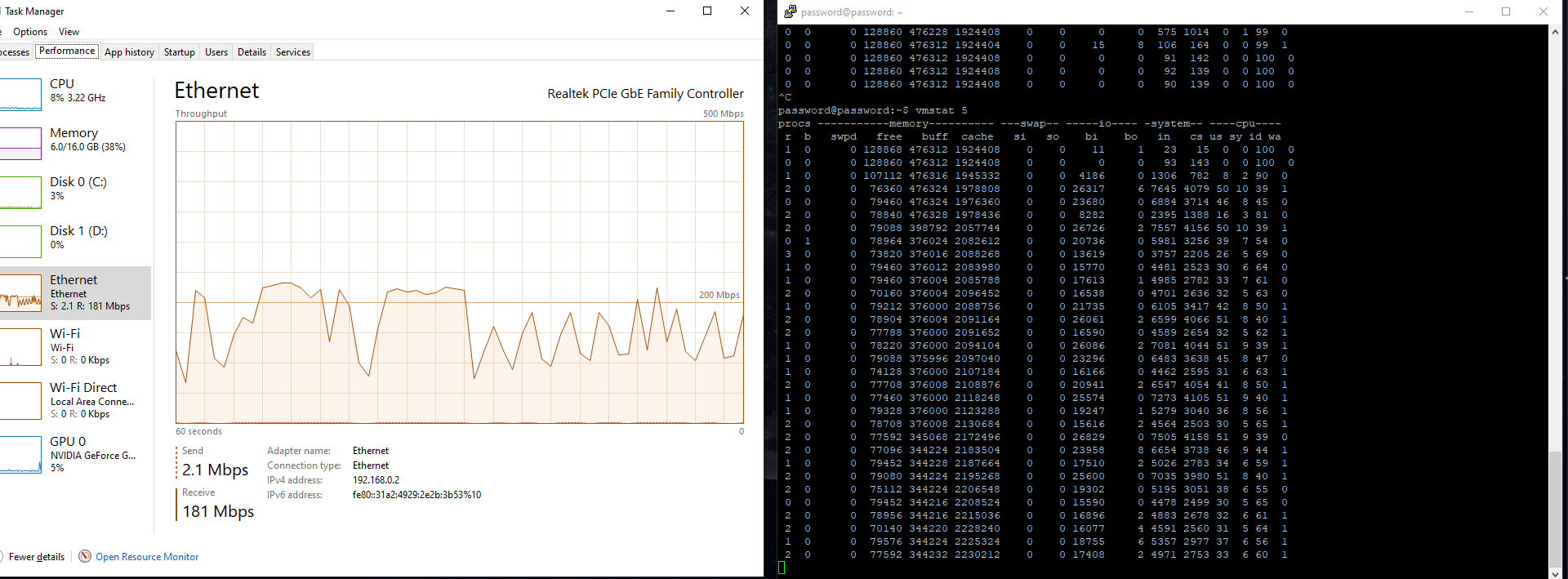
Task: Maximize the terminal window
Action: [x=1506, y=11]
